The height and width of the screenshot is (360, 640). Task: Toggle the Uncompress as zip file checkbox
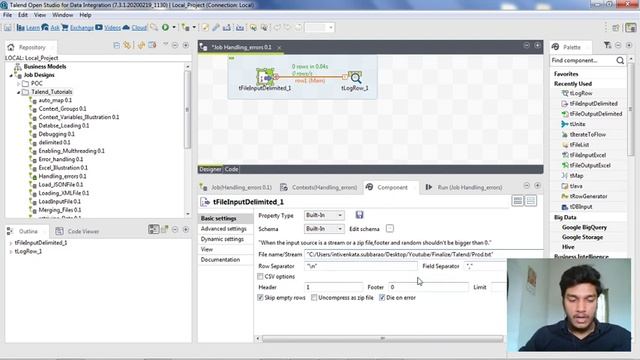314,298
